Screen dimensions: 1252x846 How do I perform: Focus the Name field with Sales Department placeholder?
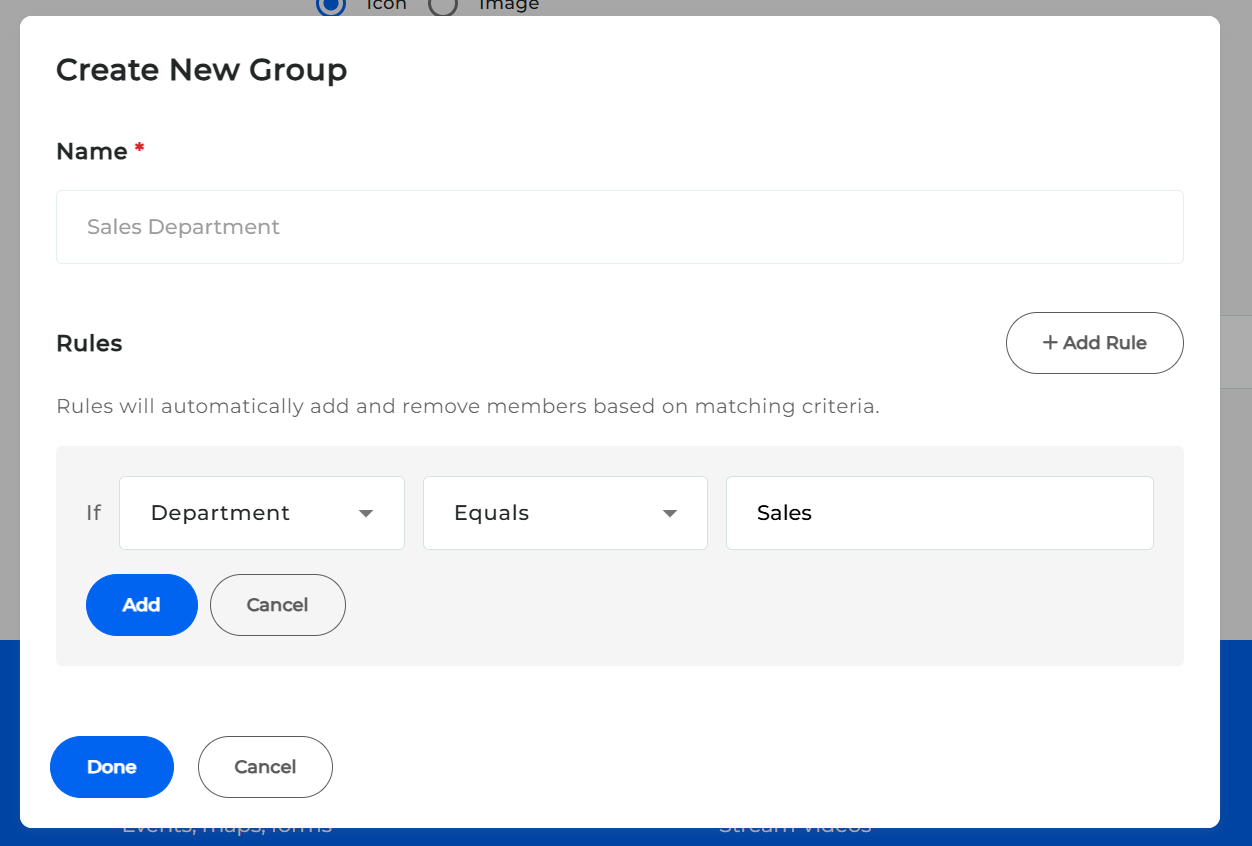click(620, 227)
